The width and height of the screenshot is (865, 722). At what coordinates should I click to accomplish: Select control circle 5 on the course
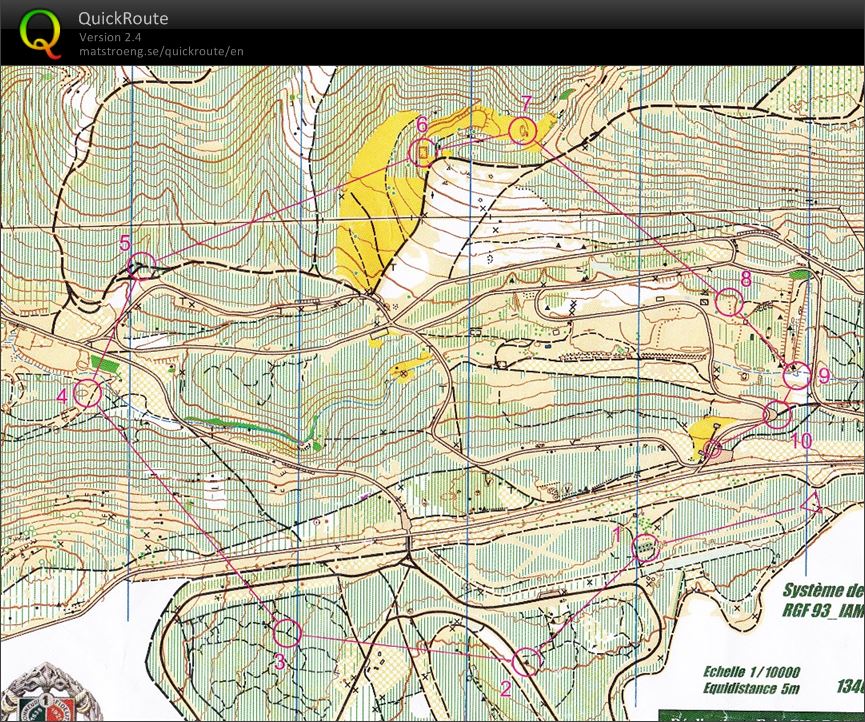point(141,266)
